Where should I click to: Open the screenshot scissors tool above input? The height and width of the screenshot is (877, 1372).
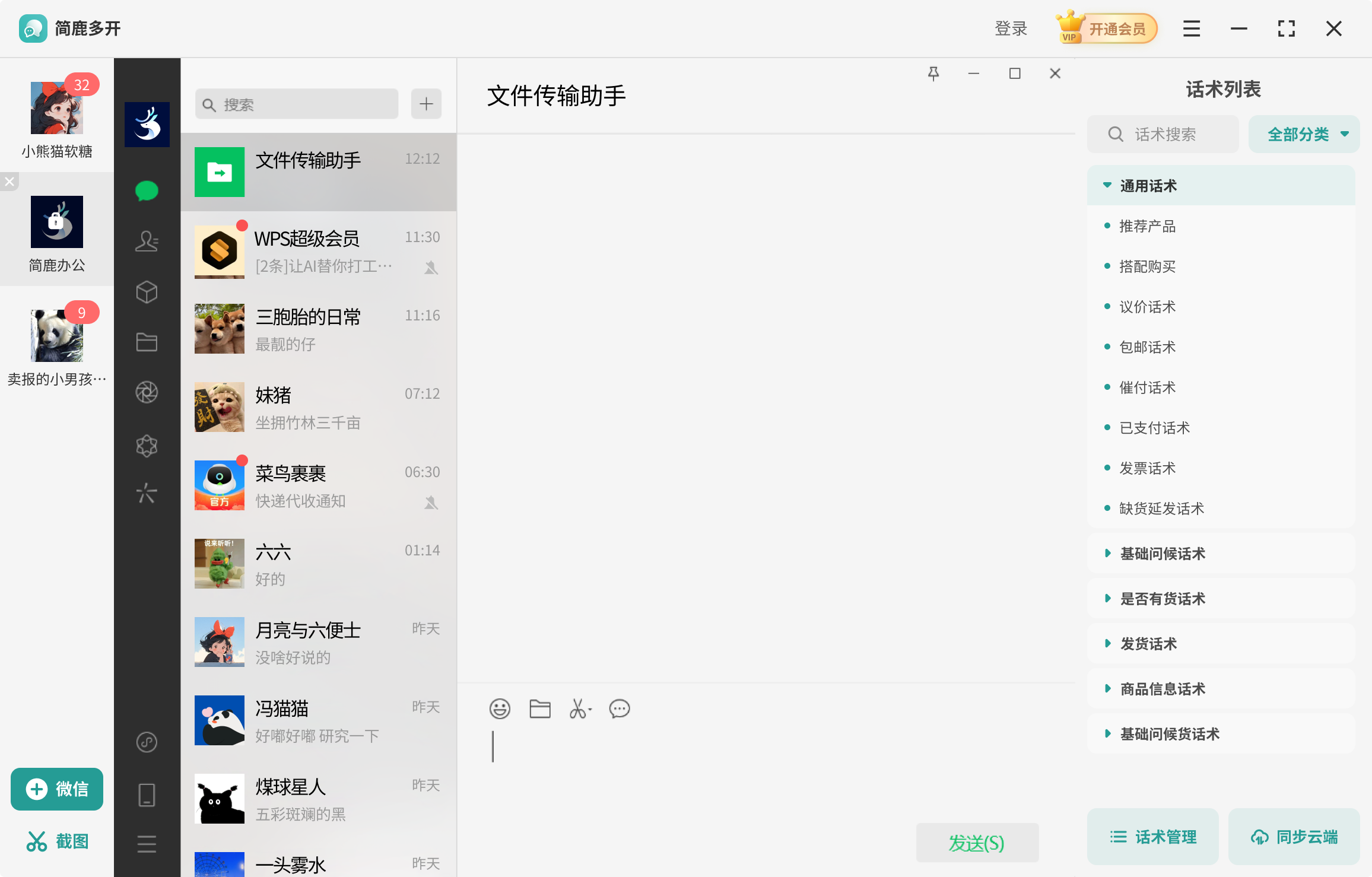click(579, 708)
